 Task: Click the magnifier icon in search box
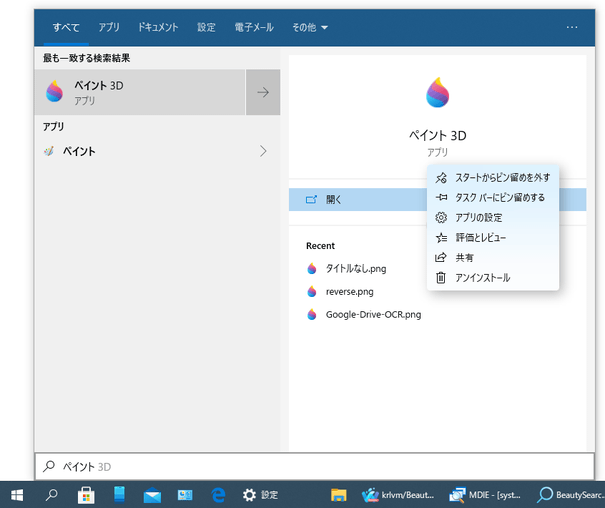pyautogui.click(x=49, y=466)
